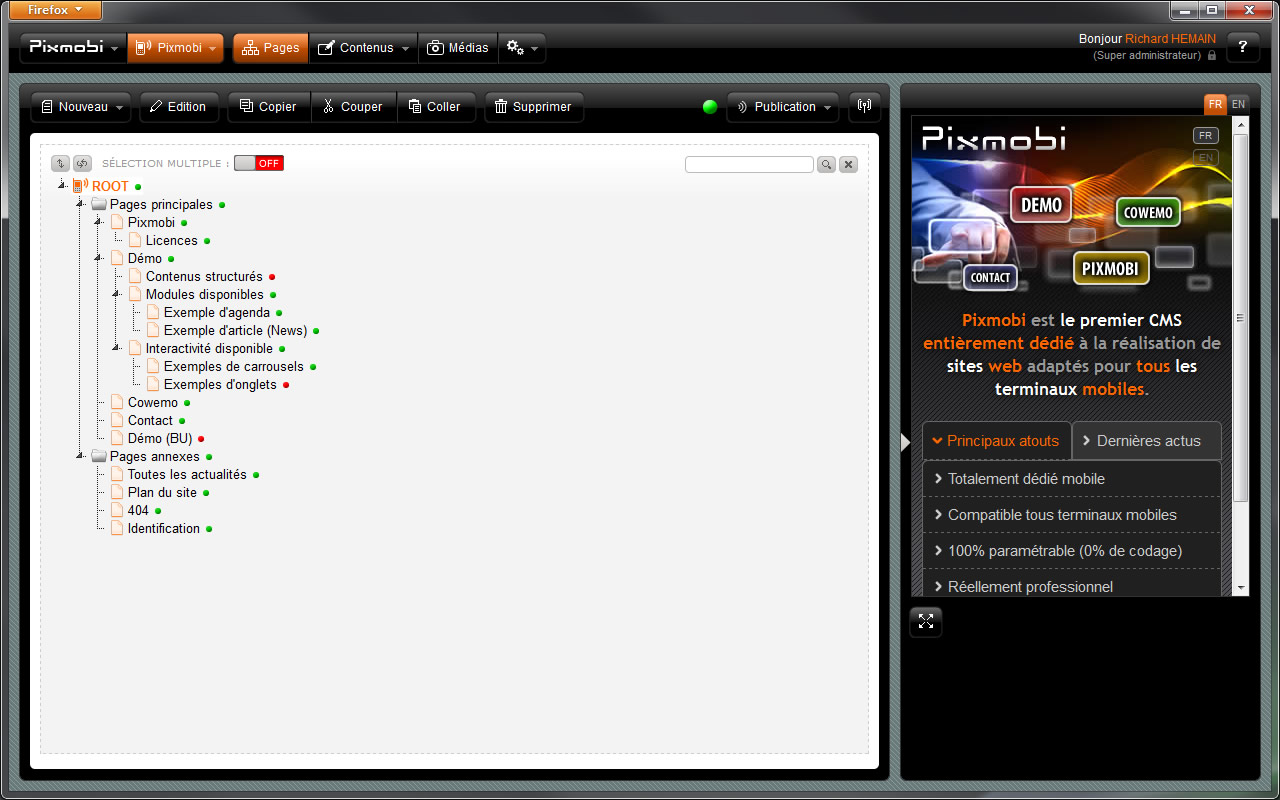Click the DEMO button in preview
The width and height of the screenshot is (1280, 800).
(1041, 205)
